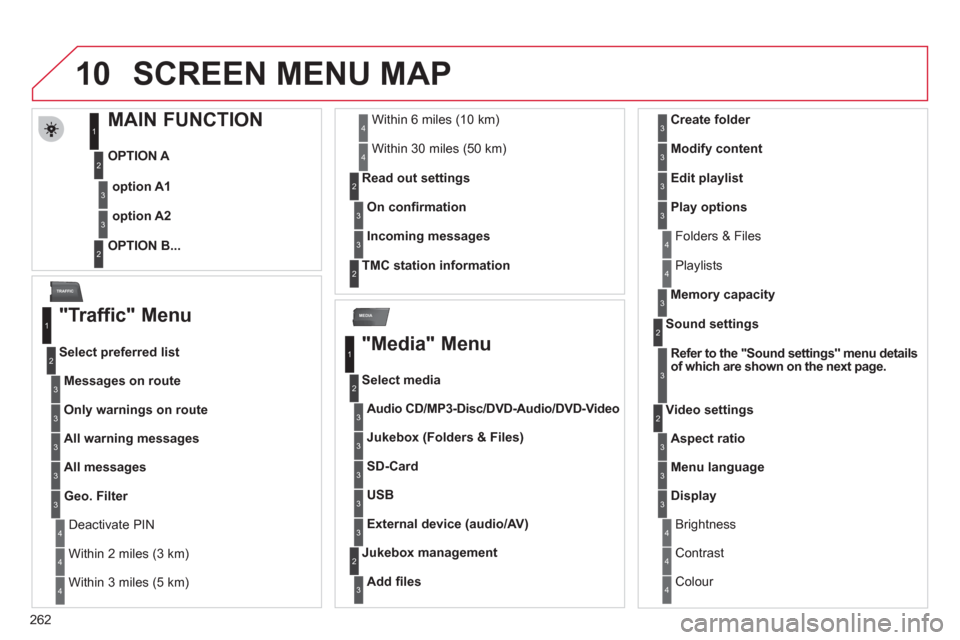Choose All warning messages

coord(132,439)
